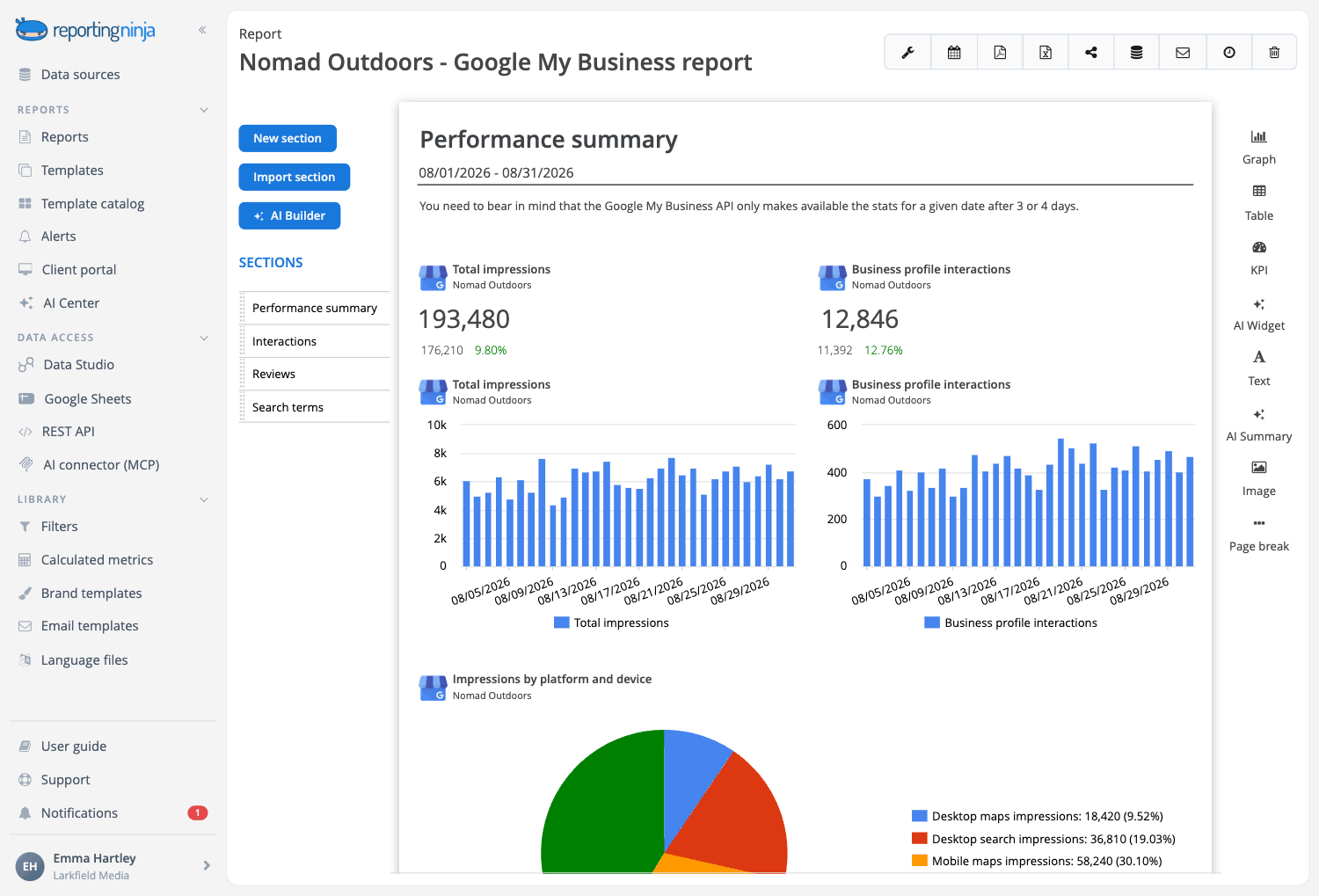Expand the user account chevron
Image resolution: width=1319 pixels, height=896 pixels.
(207, 865)
